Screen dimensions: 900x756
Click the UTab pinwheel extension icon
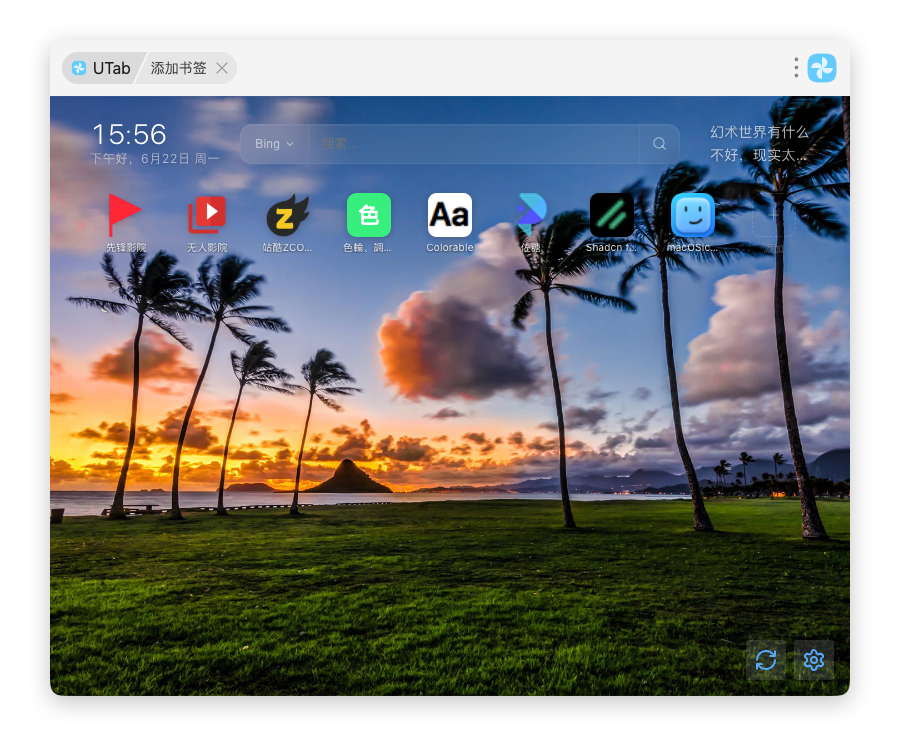(822, 68)
